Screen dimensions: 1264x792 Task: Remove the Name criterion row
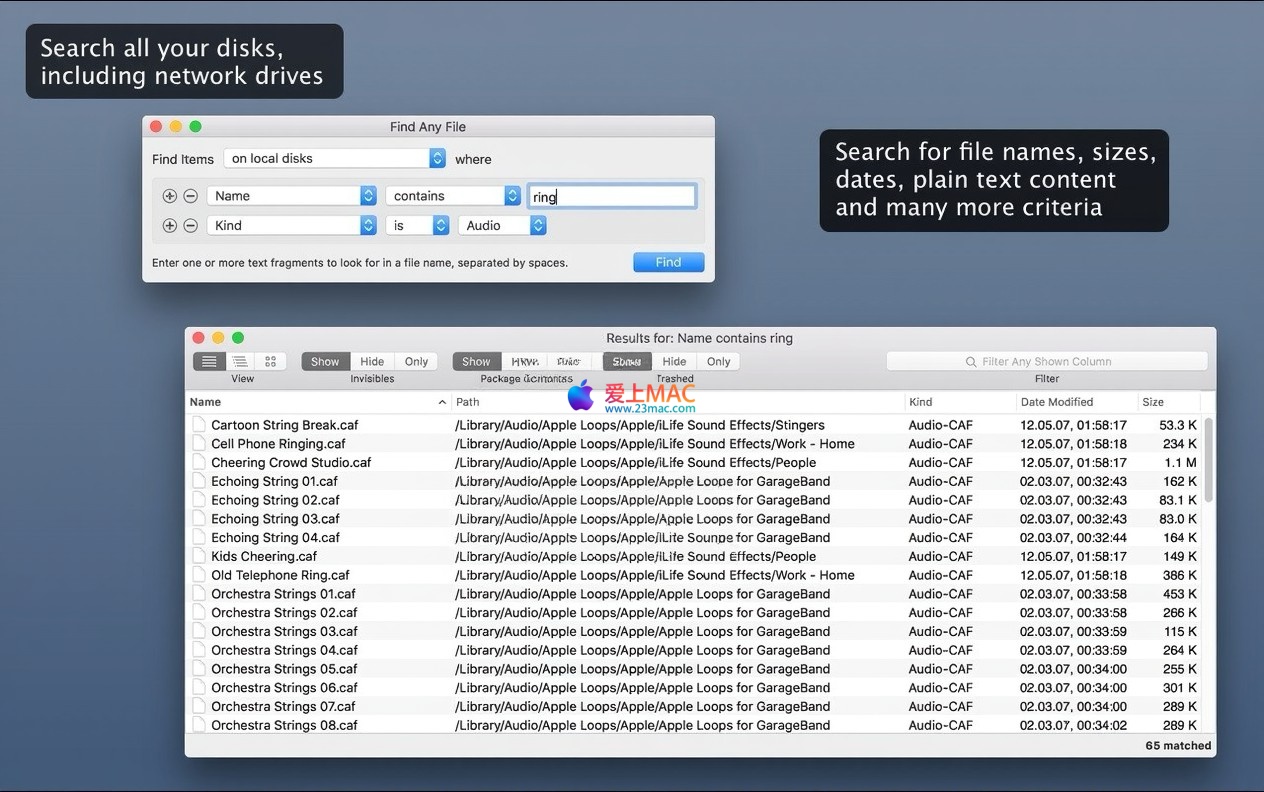pyautogui.click(x=190, y=196)
